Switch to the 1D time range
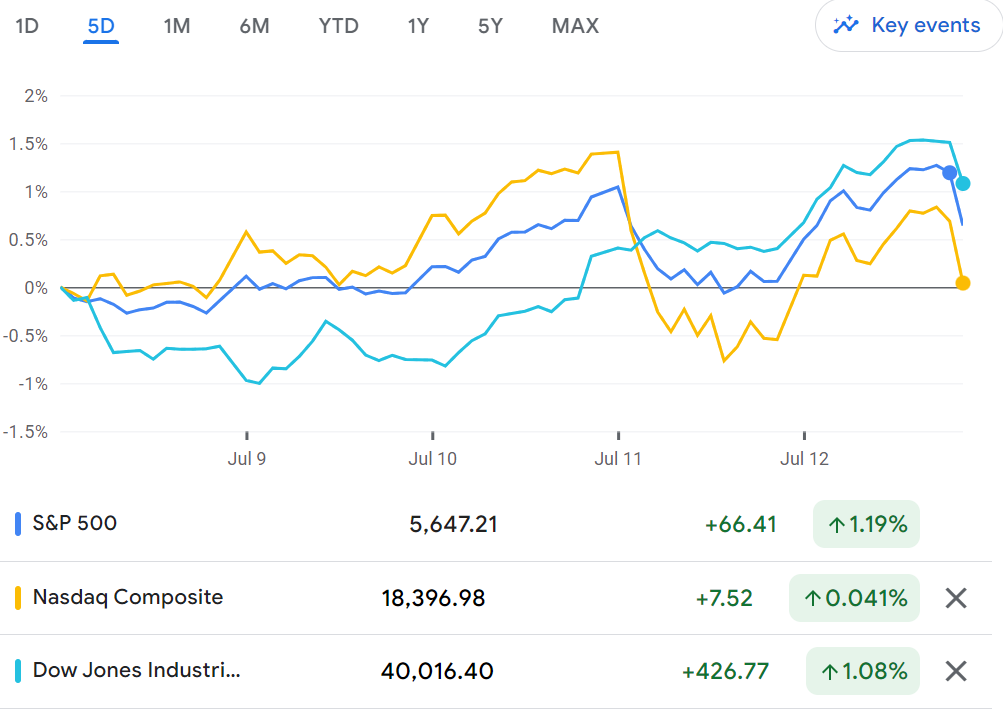The width and height of the screenshot is (1003, 710). [x=27, y=26]
